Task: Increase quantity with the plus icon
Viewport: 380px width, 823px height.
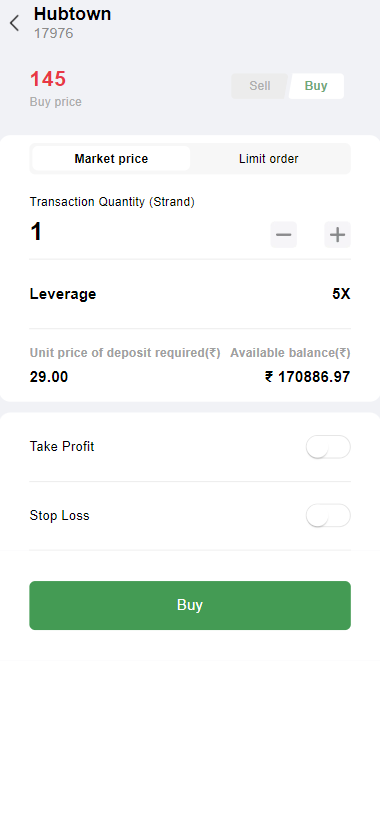Action: pos(337,235)
